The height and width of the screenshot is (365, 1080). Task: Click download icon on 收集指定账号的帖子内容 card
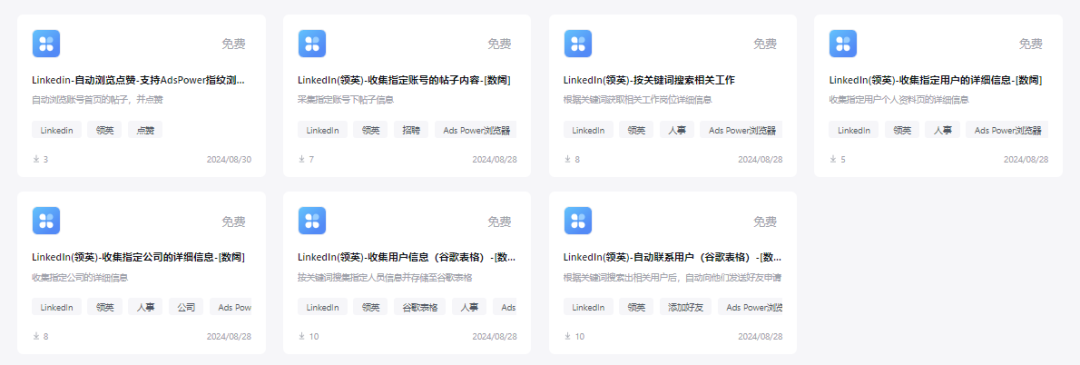302,159
